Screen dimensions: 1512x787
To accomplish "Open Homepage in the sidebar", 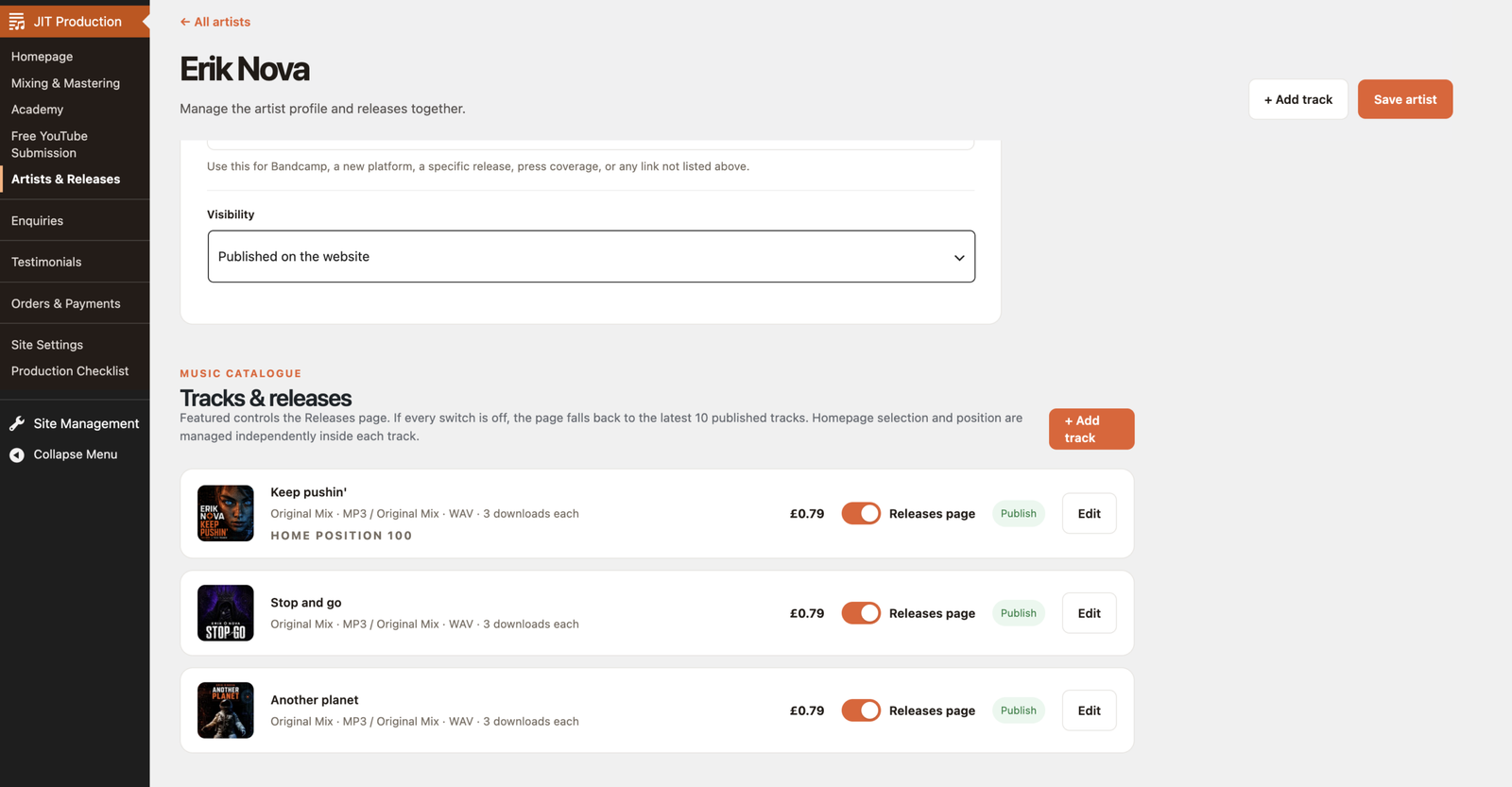I will pyautogui.click(x=42, y=57).
